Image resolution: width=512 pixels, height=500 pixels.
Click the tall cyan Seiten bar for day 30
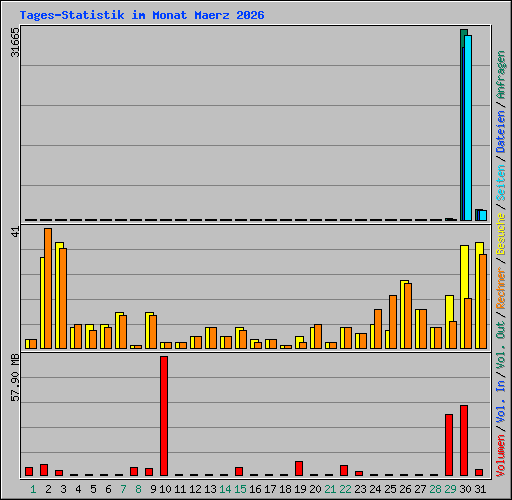click(x=468, y=128)
